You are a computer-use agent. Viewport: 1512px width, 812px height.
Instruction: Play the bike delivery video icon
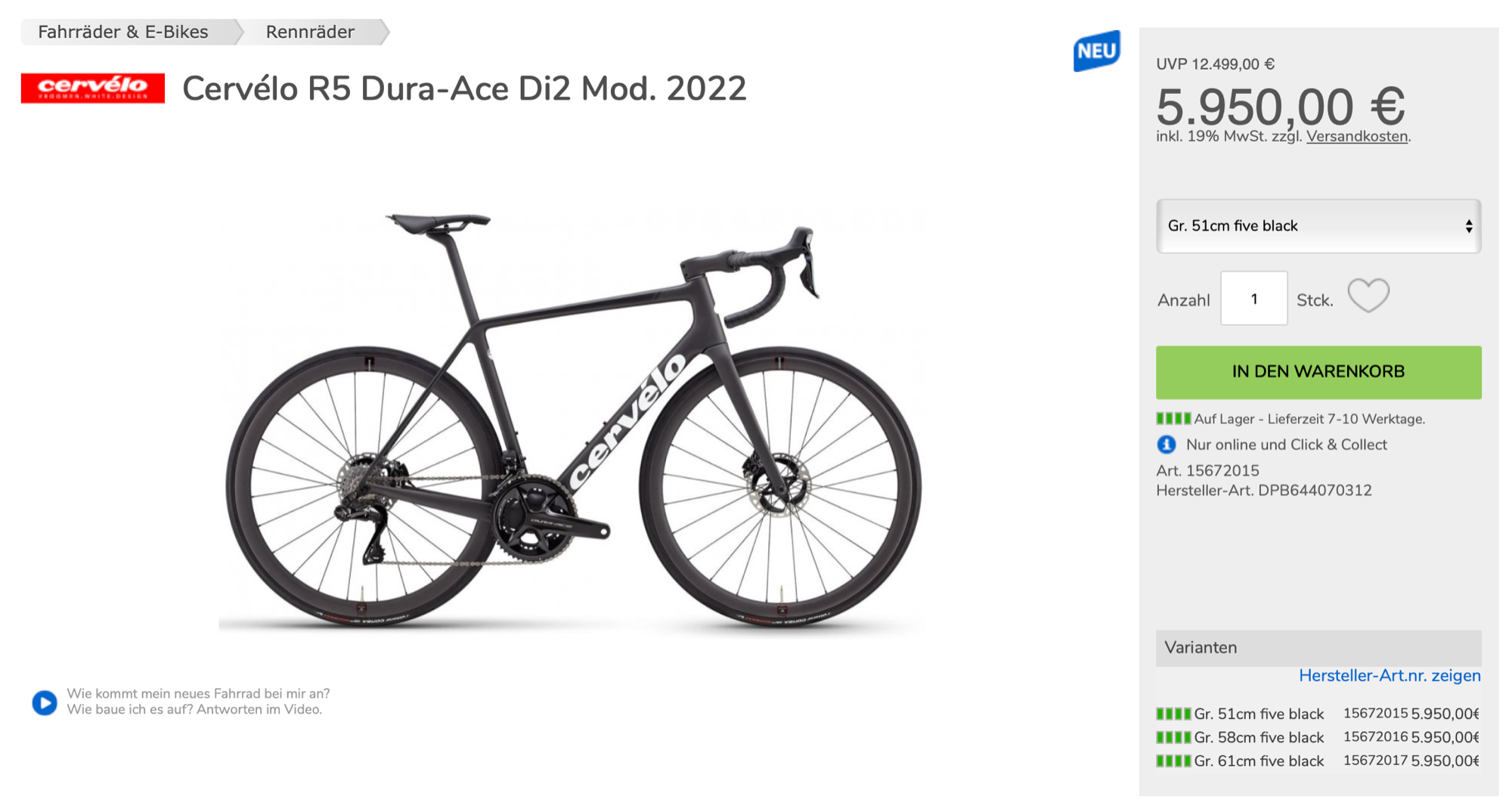45,702
